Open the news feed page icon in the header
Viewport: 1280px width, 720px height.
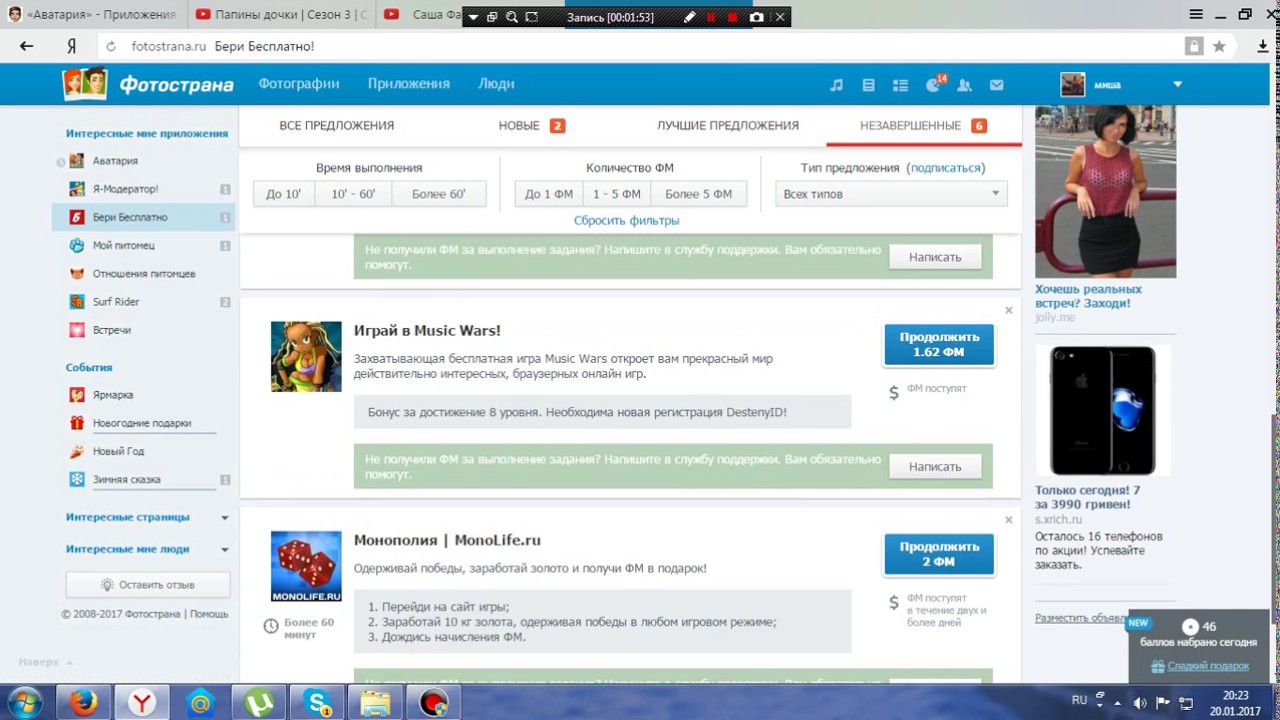[x=868, y=85]
